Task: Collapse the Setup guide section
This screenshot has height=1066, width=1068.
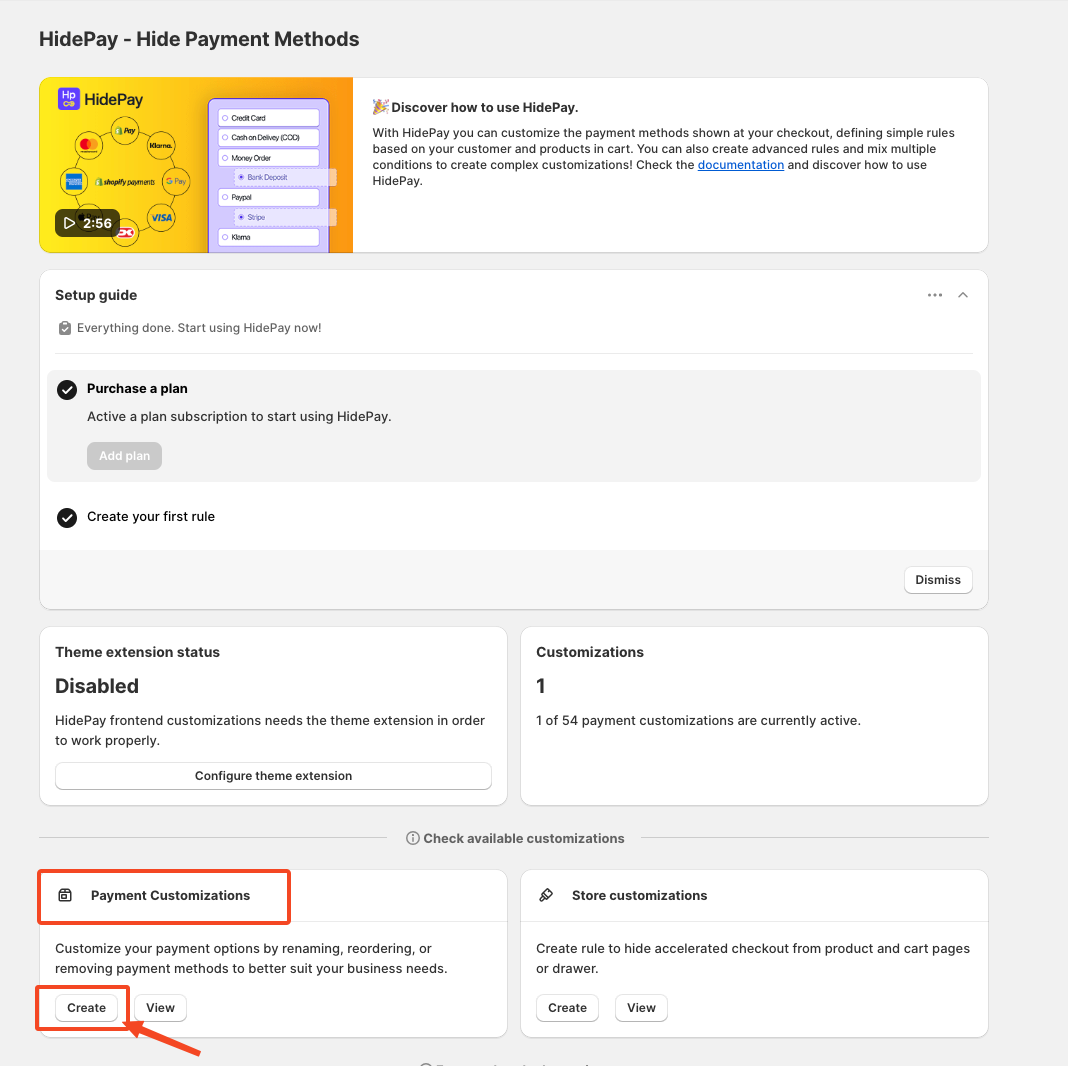Action: click(x=963, y=295)
